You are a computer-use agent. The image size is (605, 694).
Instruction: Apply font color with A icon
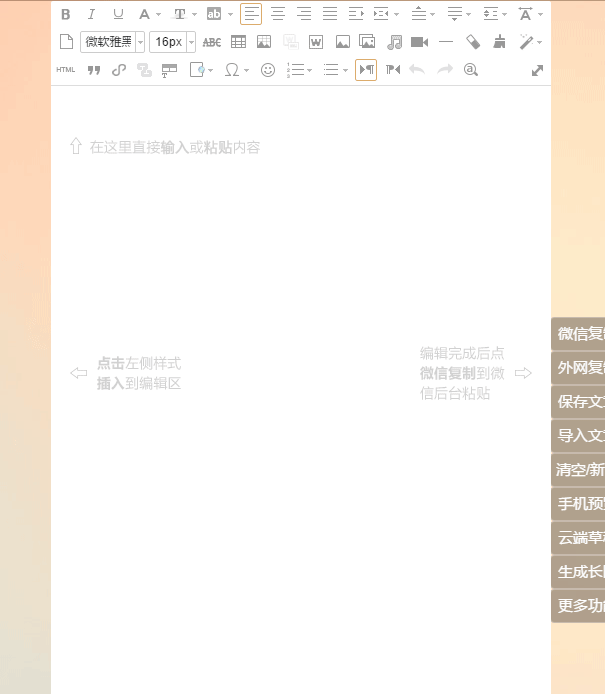pos(144,14)
